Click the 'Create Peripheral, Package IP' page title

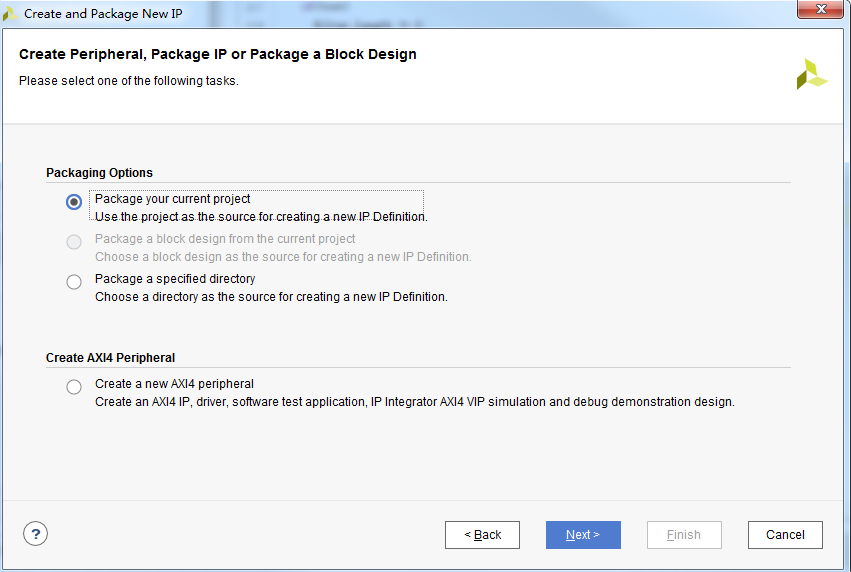pyautogui.click(x=218, y=54)
